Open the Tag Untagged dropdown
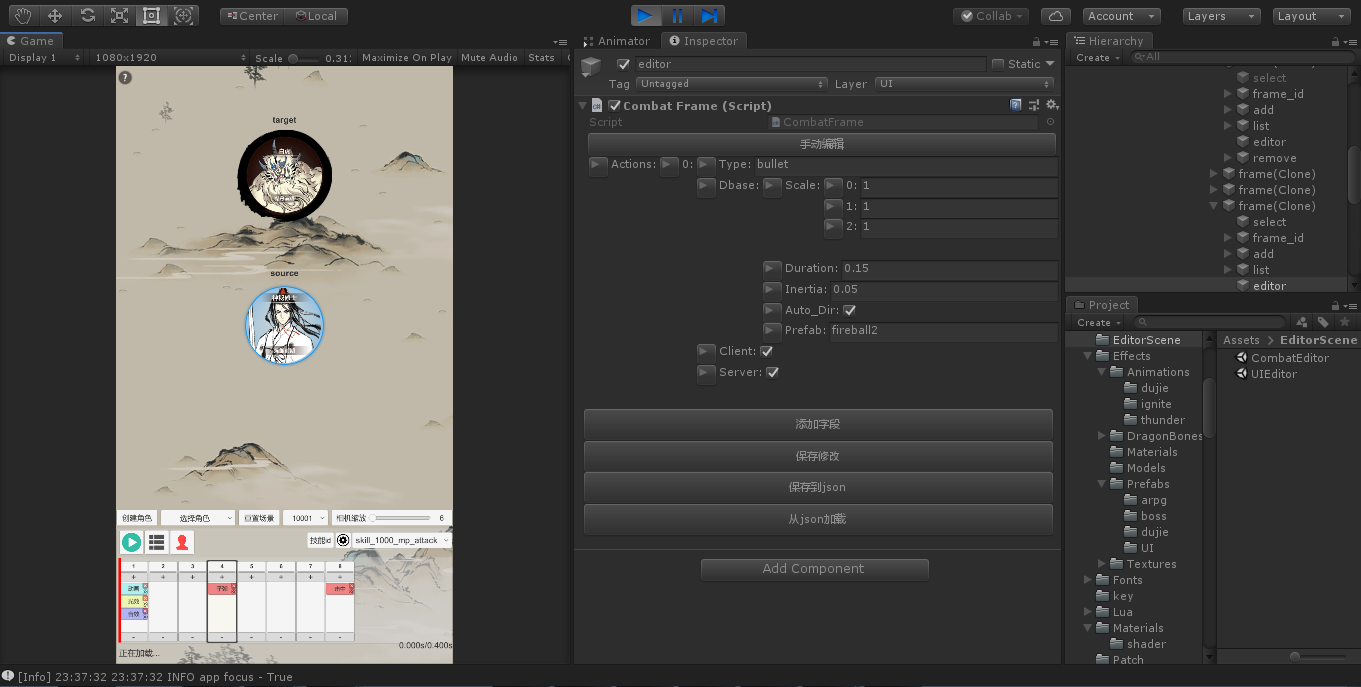The image size is (1361, 687). coord(732,84)
